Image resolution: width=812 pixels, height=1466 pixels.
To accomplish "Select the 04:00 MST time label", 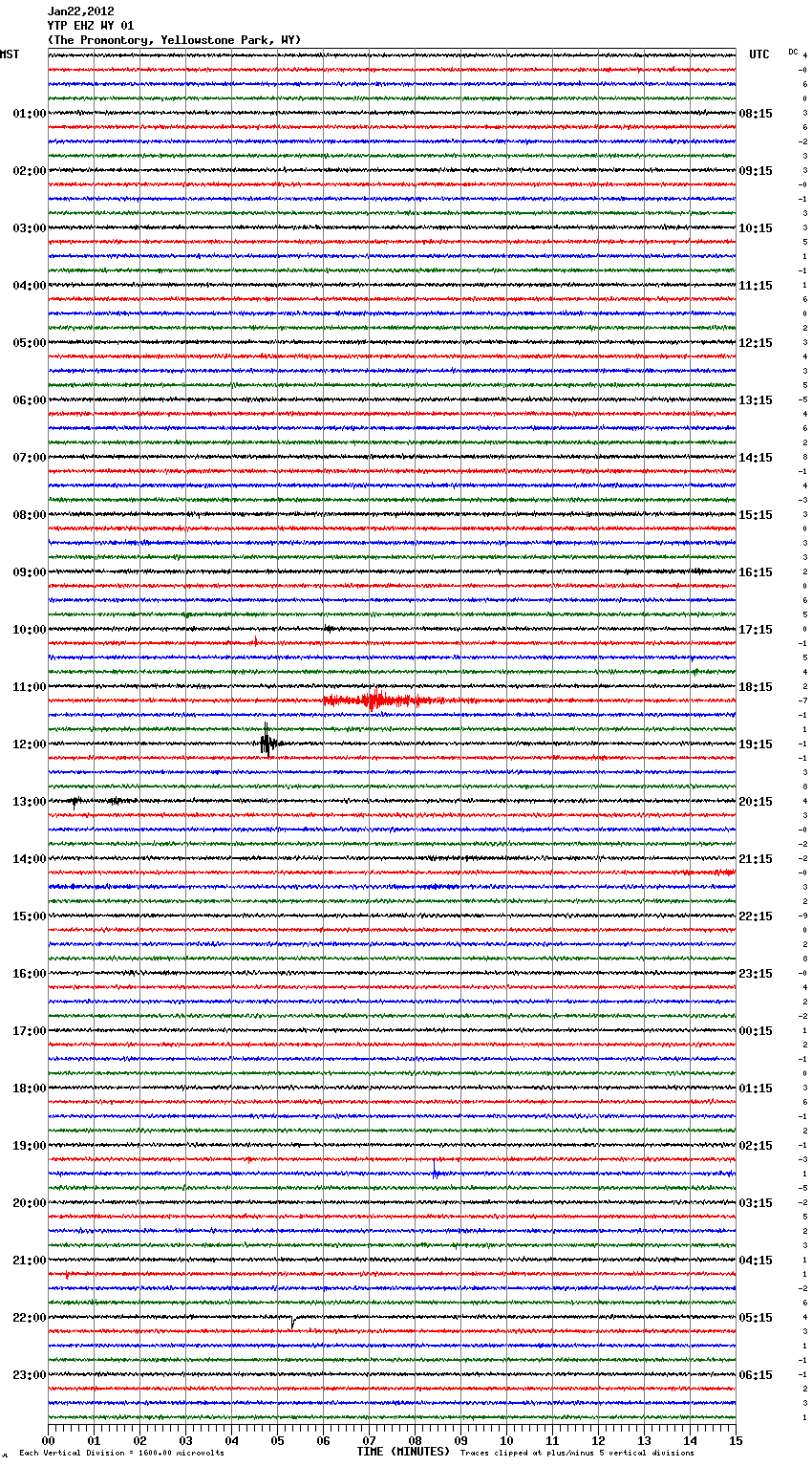I will click(x=30, y=286).
